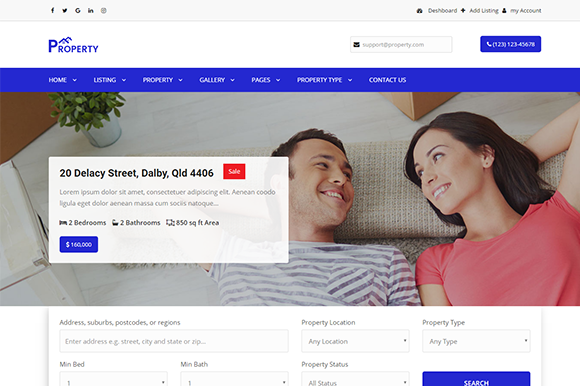Open the Property menu
The width and height of the screenshot is (580, 386).
158,80
